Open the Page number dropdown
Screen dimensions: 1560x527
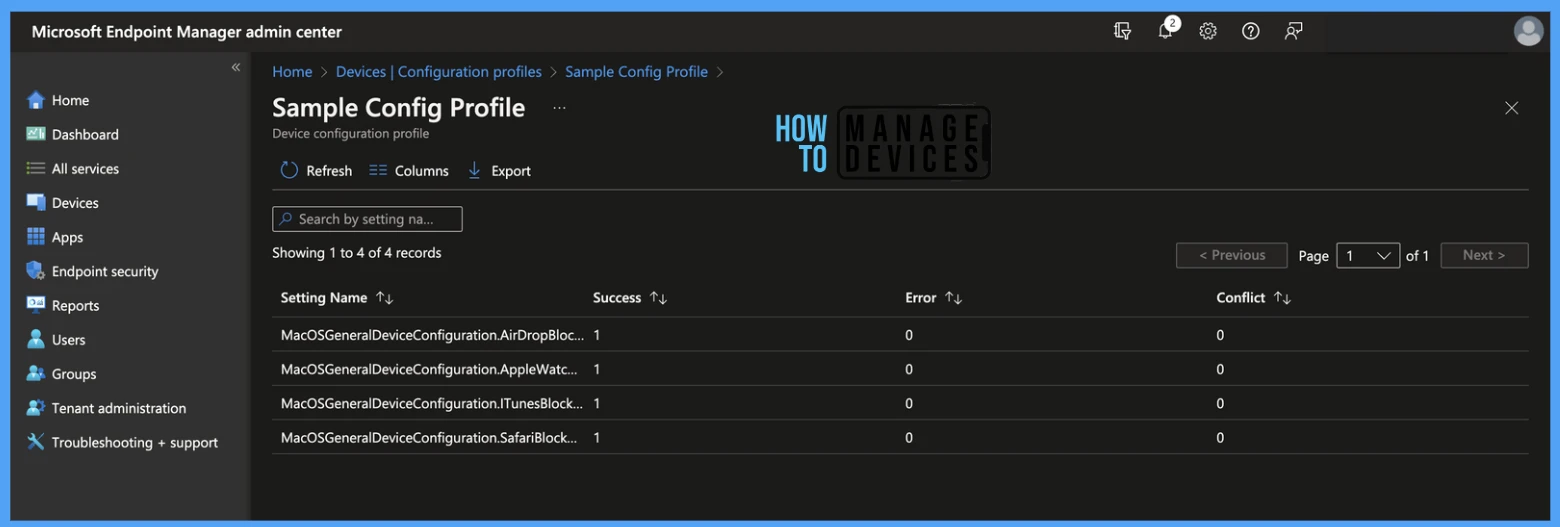(x=1369, y=255)
